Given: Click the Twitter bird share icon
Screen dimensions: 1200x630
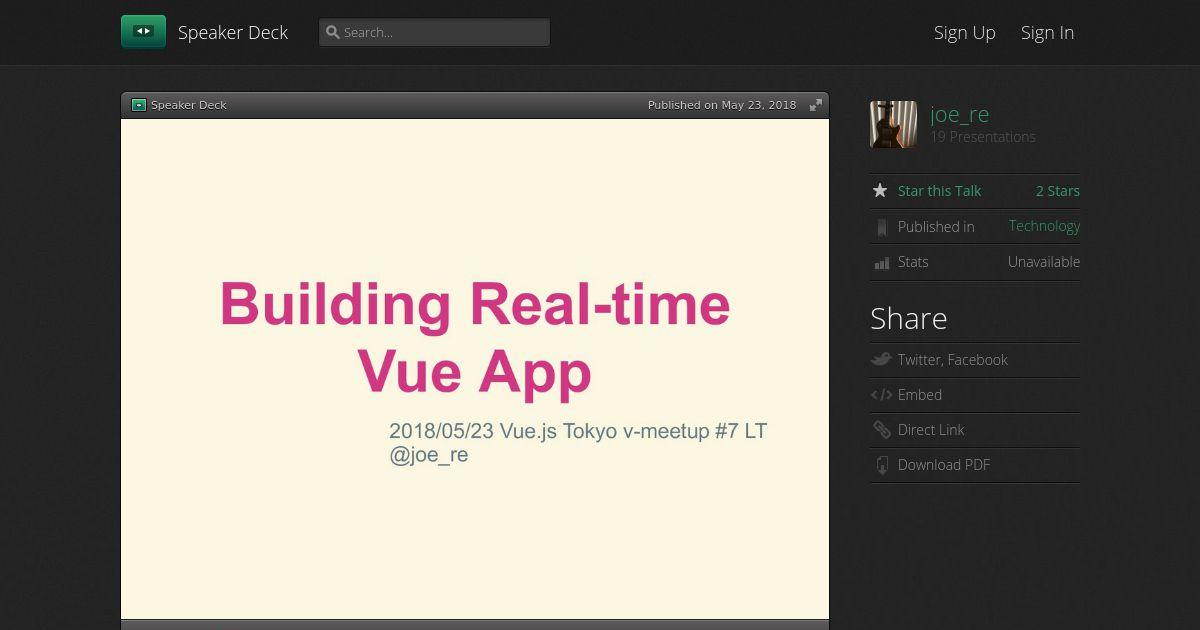Looking at the screenshot, I should [x=881, y=359].
